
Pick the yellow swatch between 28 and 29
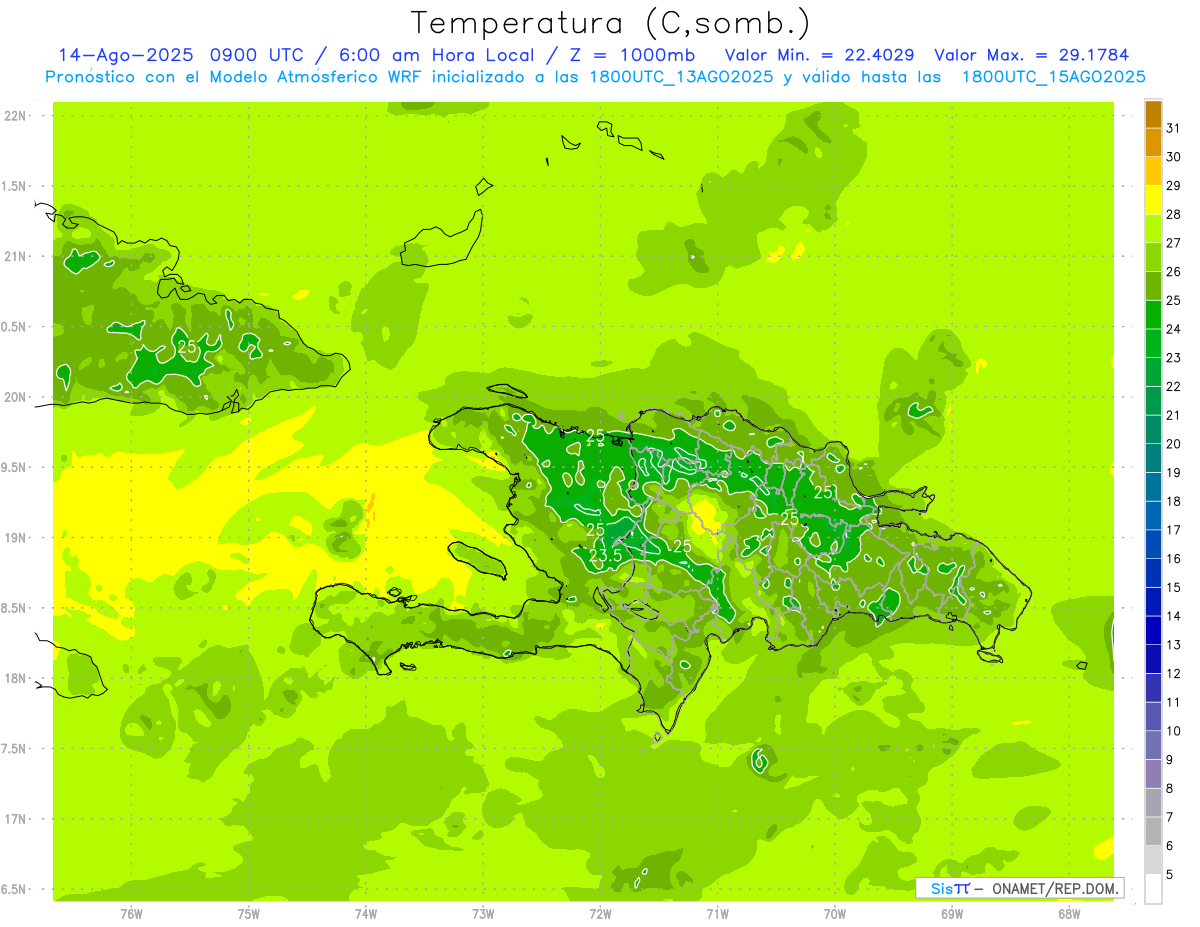[1153, 200]
